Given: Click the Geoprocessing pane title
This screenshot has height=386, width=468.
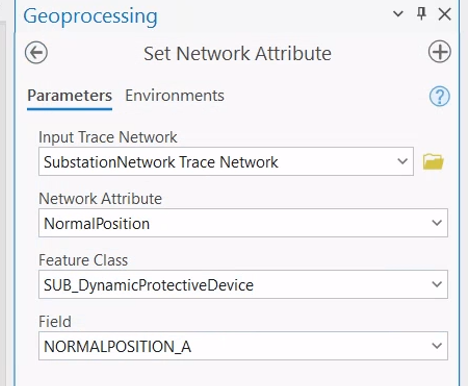Looking at the screenshot, I should (x=90, y=16).
